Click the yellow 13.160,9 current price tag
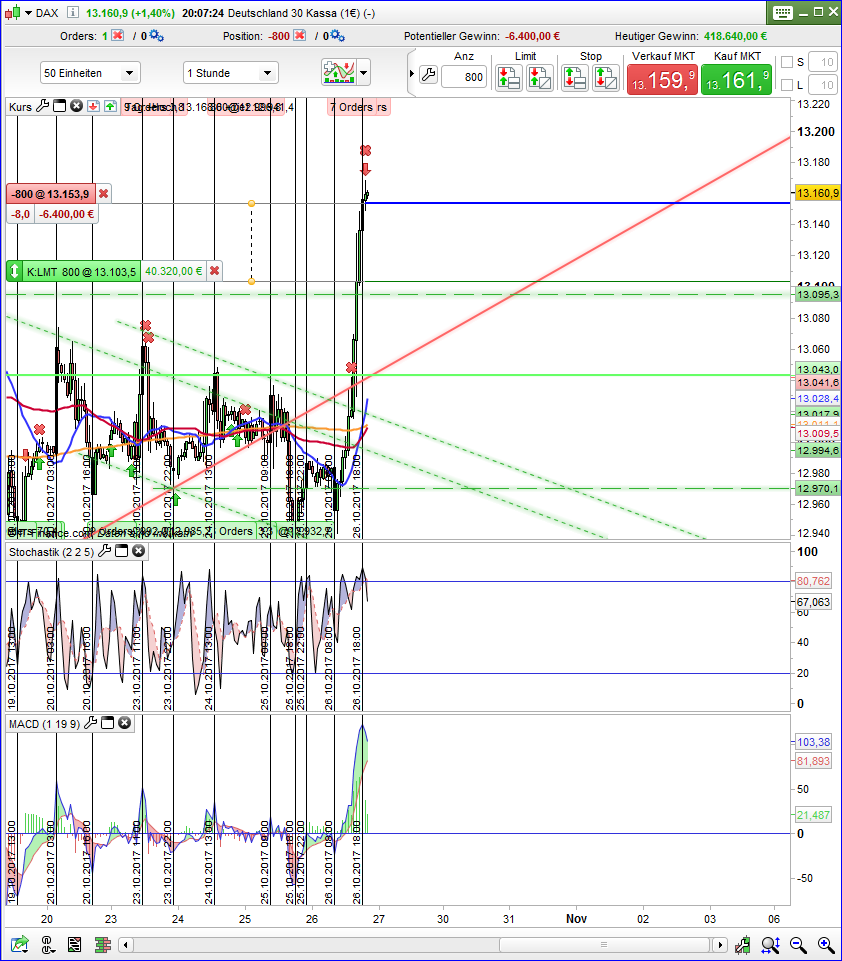The height and width of the screenshot is (961, 842). point(817,193)
